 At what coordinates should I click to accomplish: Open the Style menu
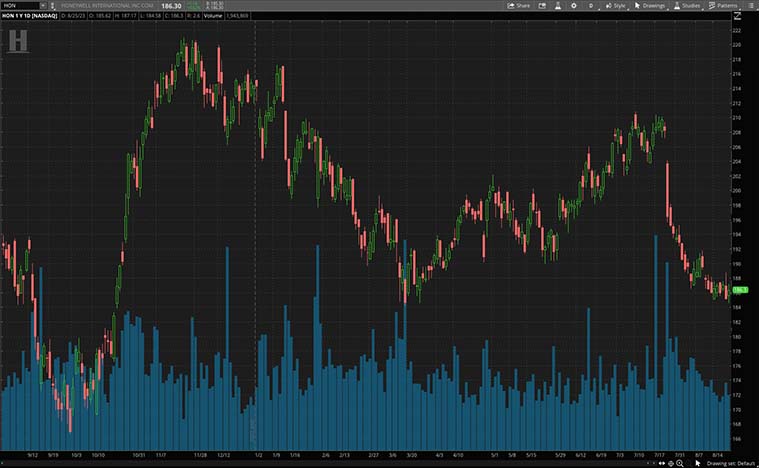click(x=616, y=6)
